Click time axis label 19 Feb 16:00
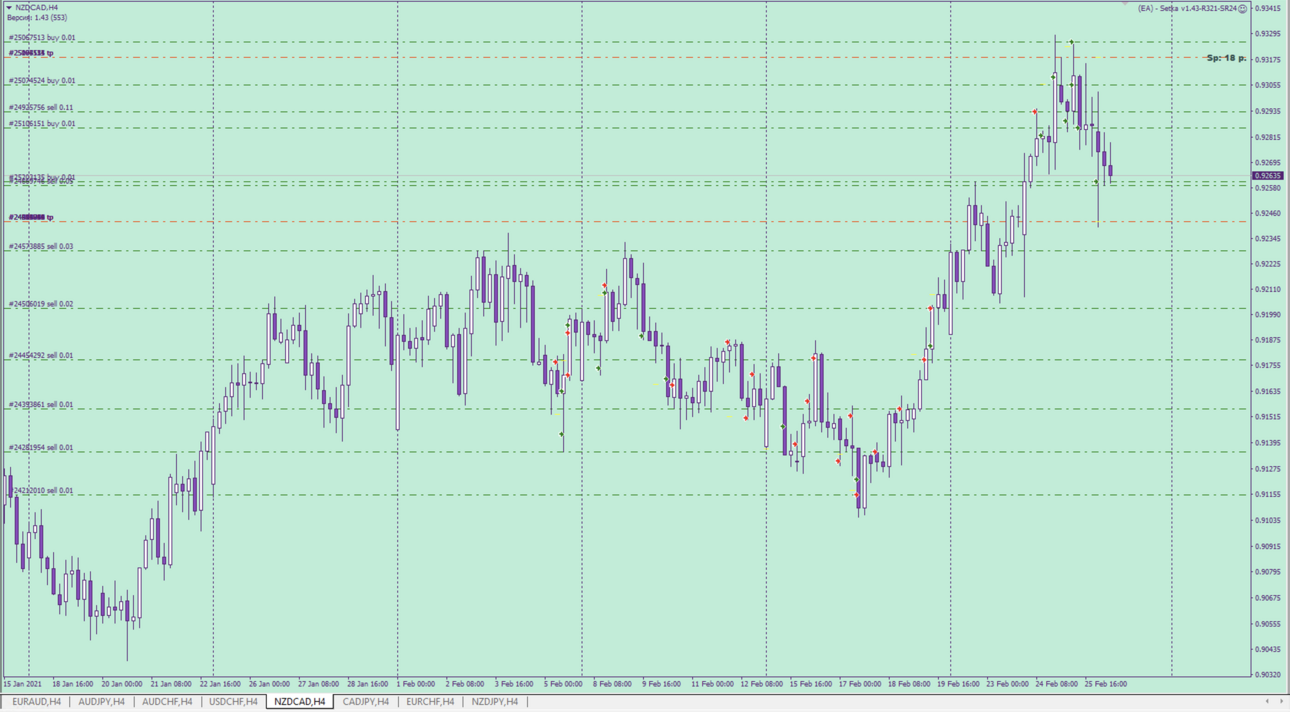Image resolution: width=1290 pixels, height=712 pixels. pos(958,684)
